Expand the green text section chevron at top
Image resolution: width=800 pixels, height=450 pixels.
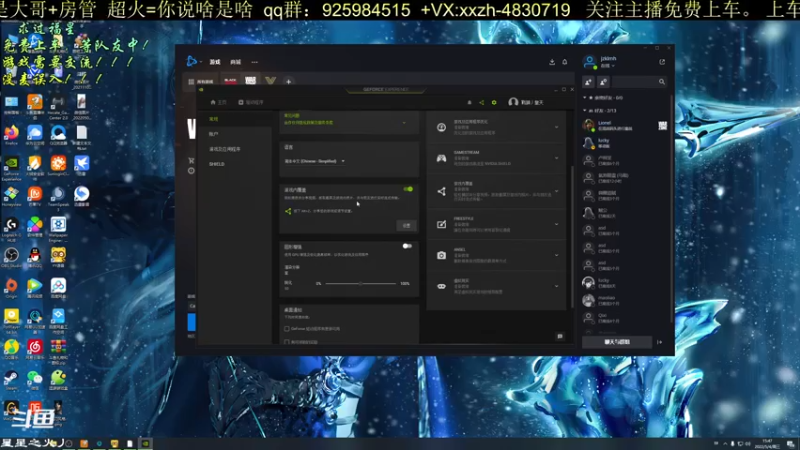405,122
